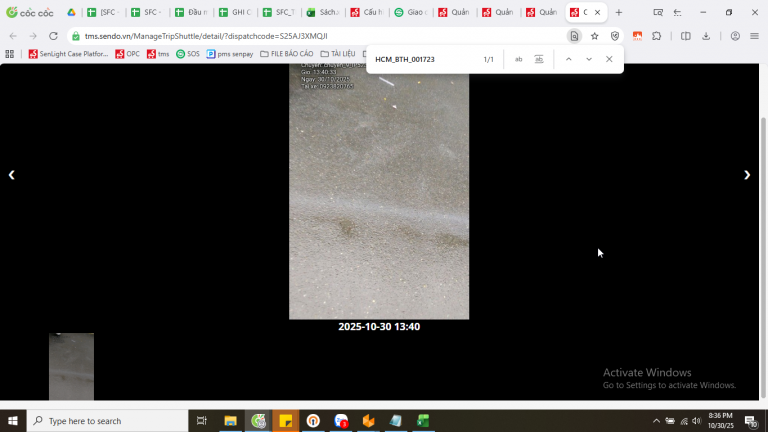Open the browser hamburger menu
Viewport: 768px width, 432px height.
(x=754, y=36)
